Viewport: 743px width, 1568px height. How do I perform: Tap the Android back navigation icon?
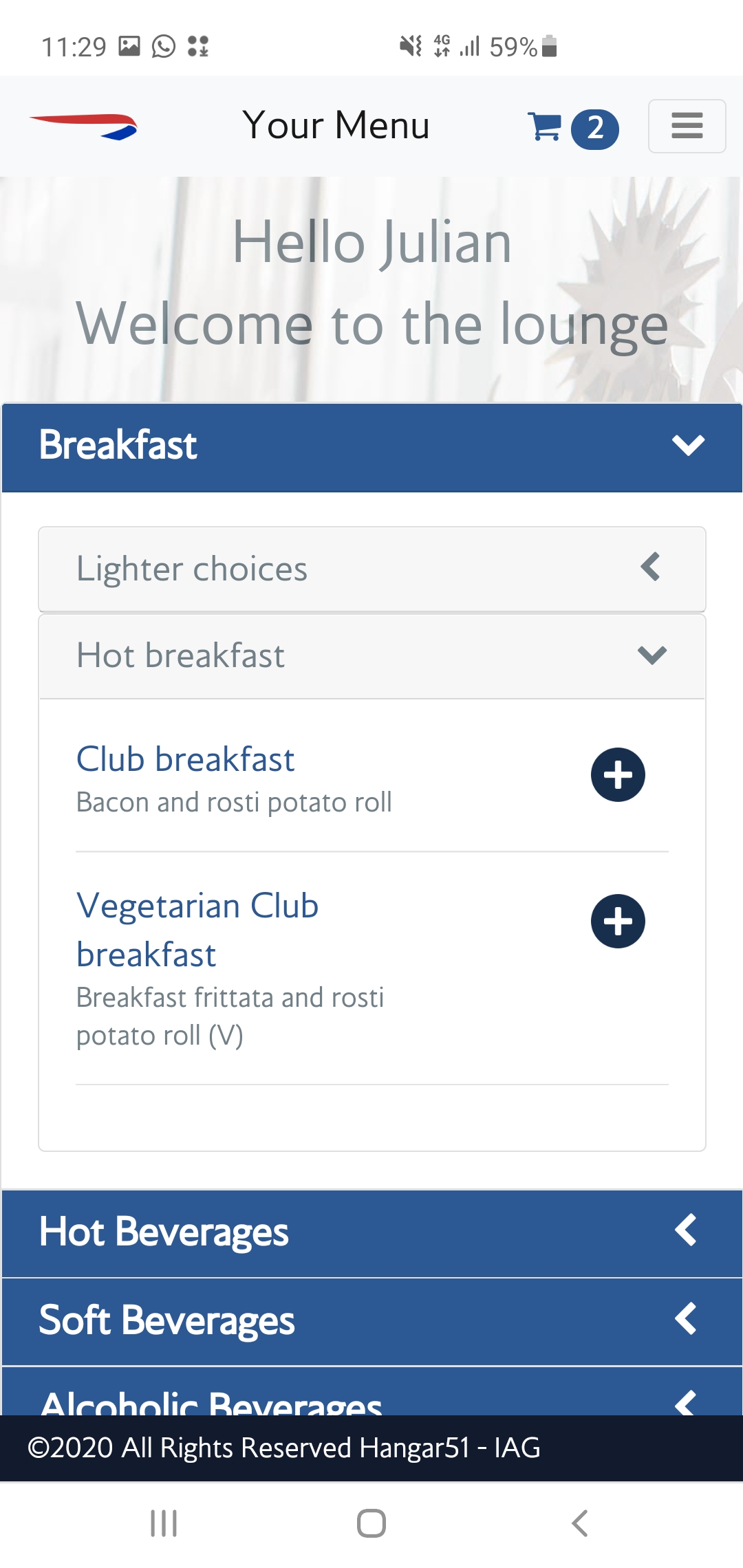(x=580, y=1523)
